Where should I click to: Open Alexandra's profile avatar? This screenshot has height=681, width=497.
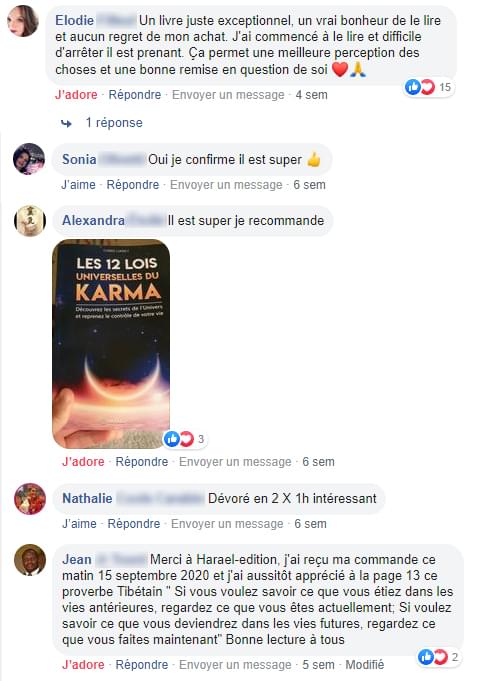pos(30,221)
